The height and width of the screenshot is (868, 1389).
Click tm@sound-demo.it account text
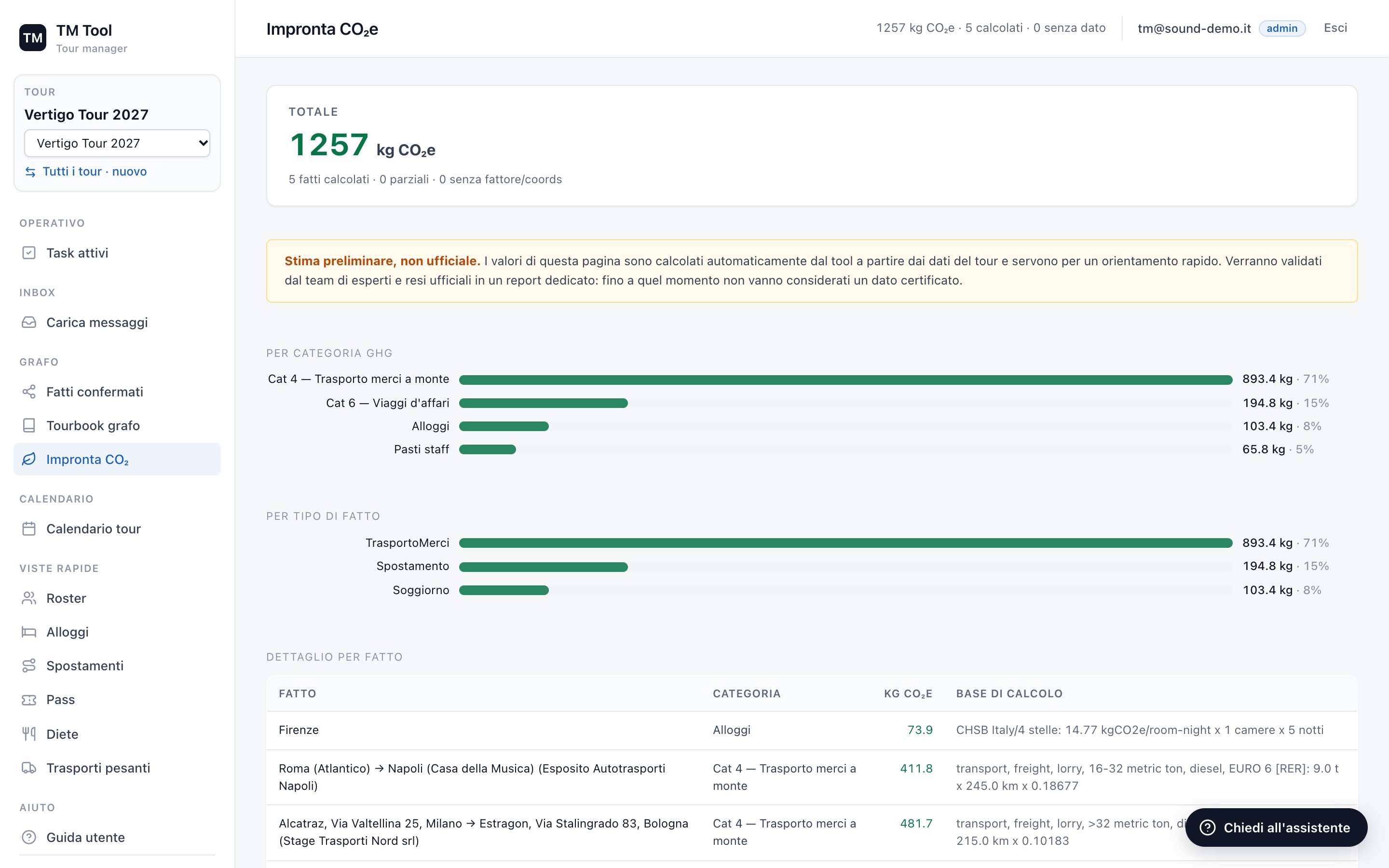pos(1194,28)
